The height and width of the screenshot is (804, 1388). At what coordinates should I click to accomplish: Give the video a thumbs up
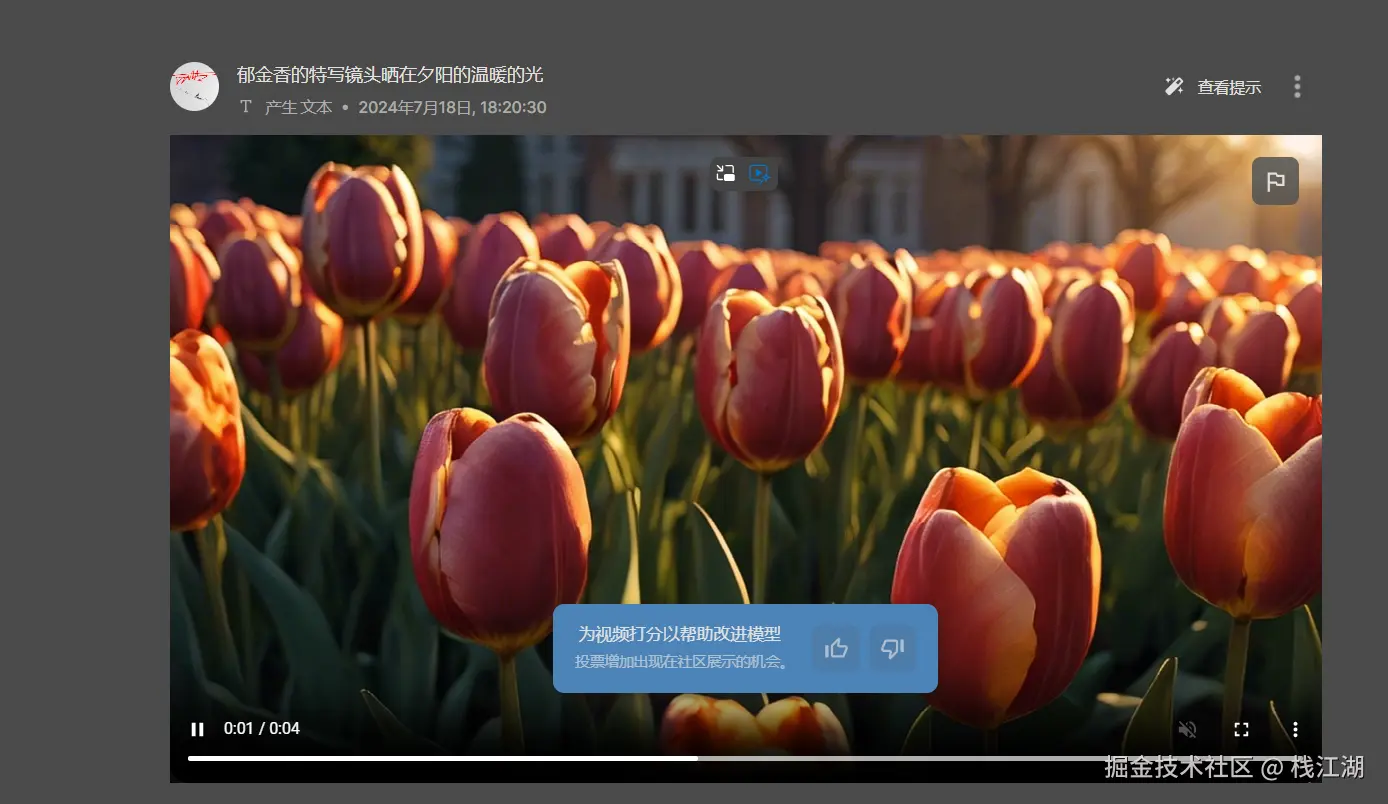coord(836,649)
